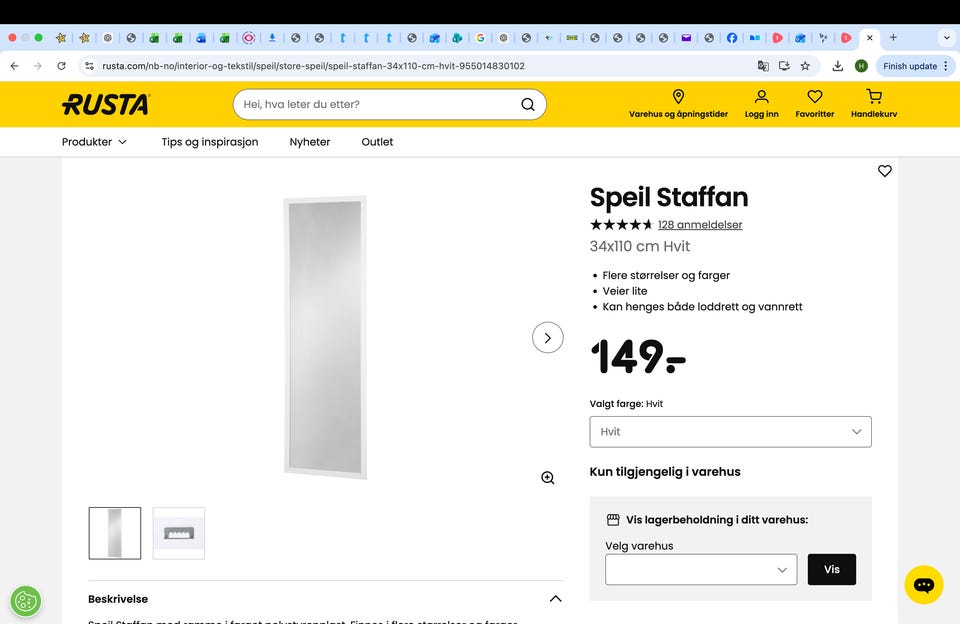
Task: Open the Outlet menu item
Action: click(377, 142)
